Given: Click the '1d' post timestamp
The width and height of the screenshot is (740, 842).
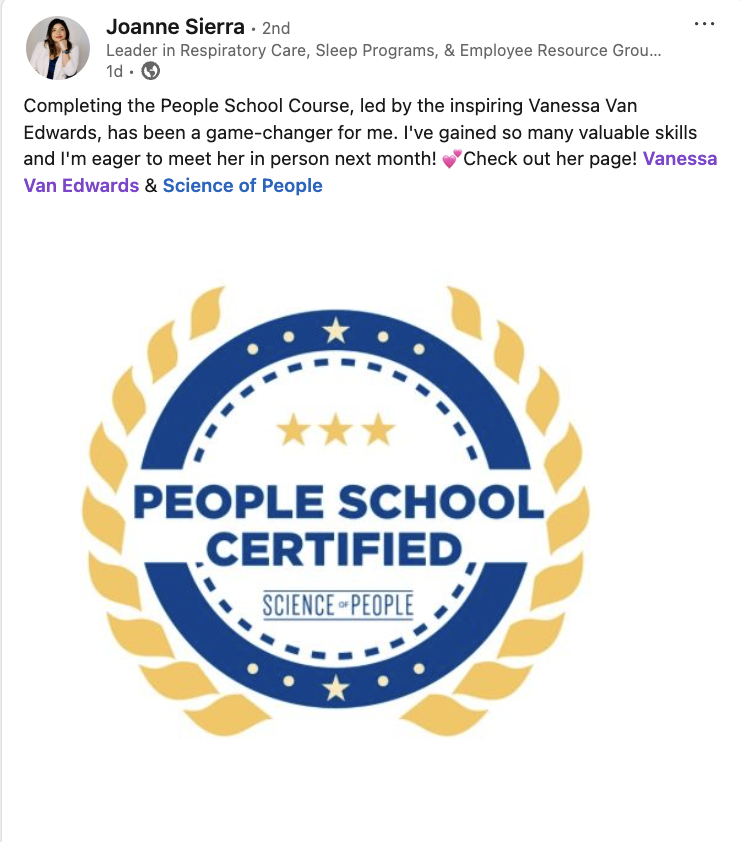Looking at the screenshot, I should pyautogui.click(x=115, y=71).
